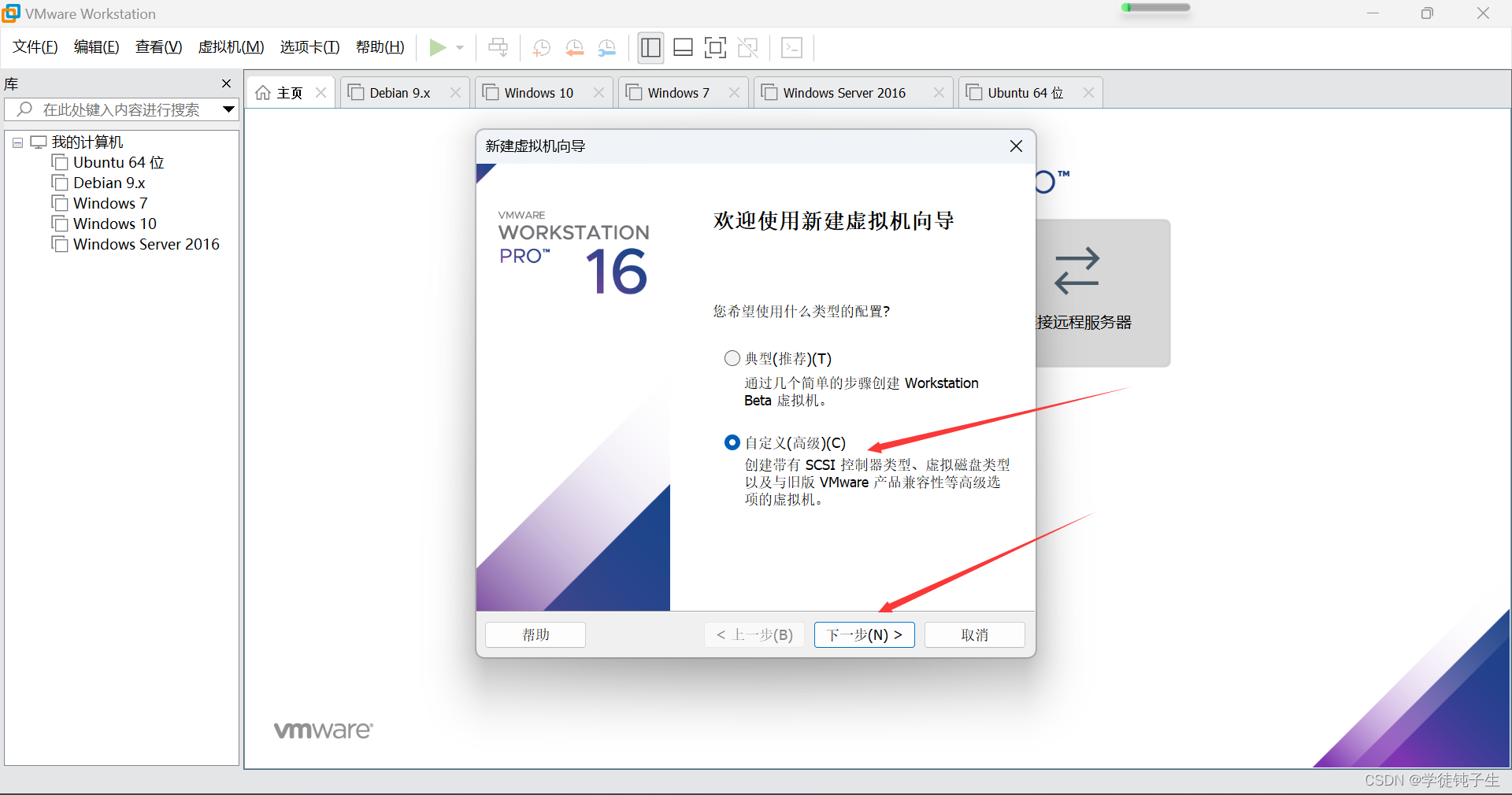Open the 虚拟机(M) menu
This screenshot has height=795, width=1512.
coord(231,47)
